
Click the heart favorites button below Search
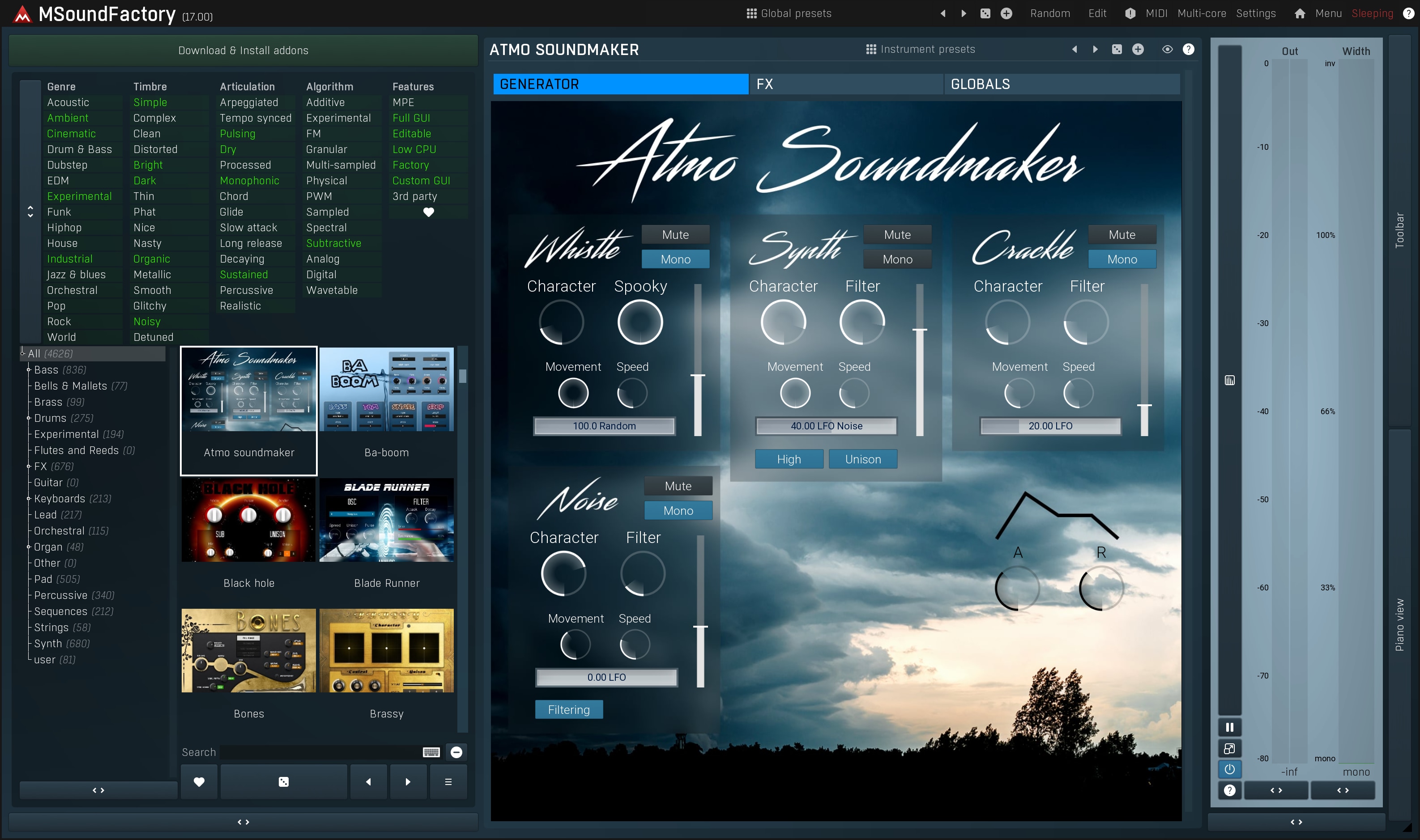[199, 782]
